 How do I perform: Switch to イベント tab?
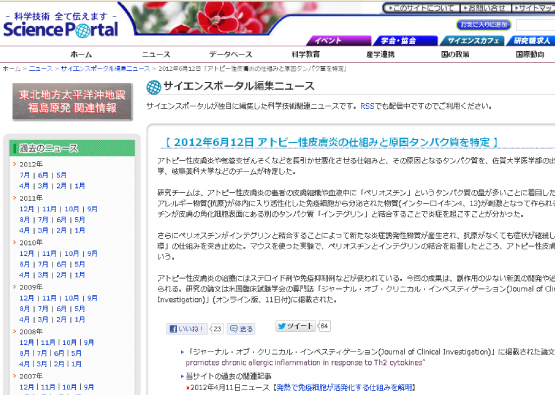click(338, 41)
